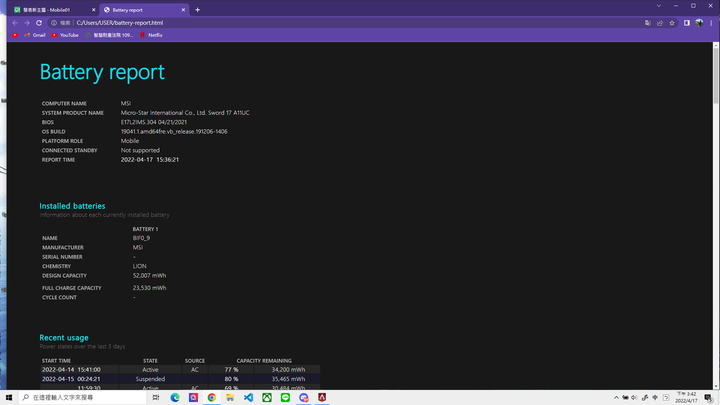Open the first red YouTube icon bookmark
This screenshot has height=405, width=720.
pyautogui.click(x=15, y=35)
